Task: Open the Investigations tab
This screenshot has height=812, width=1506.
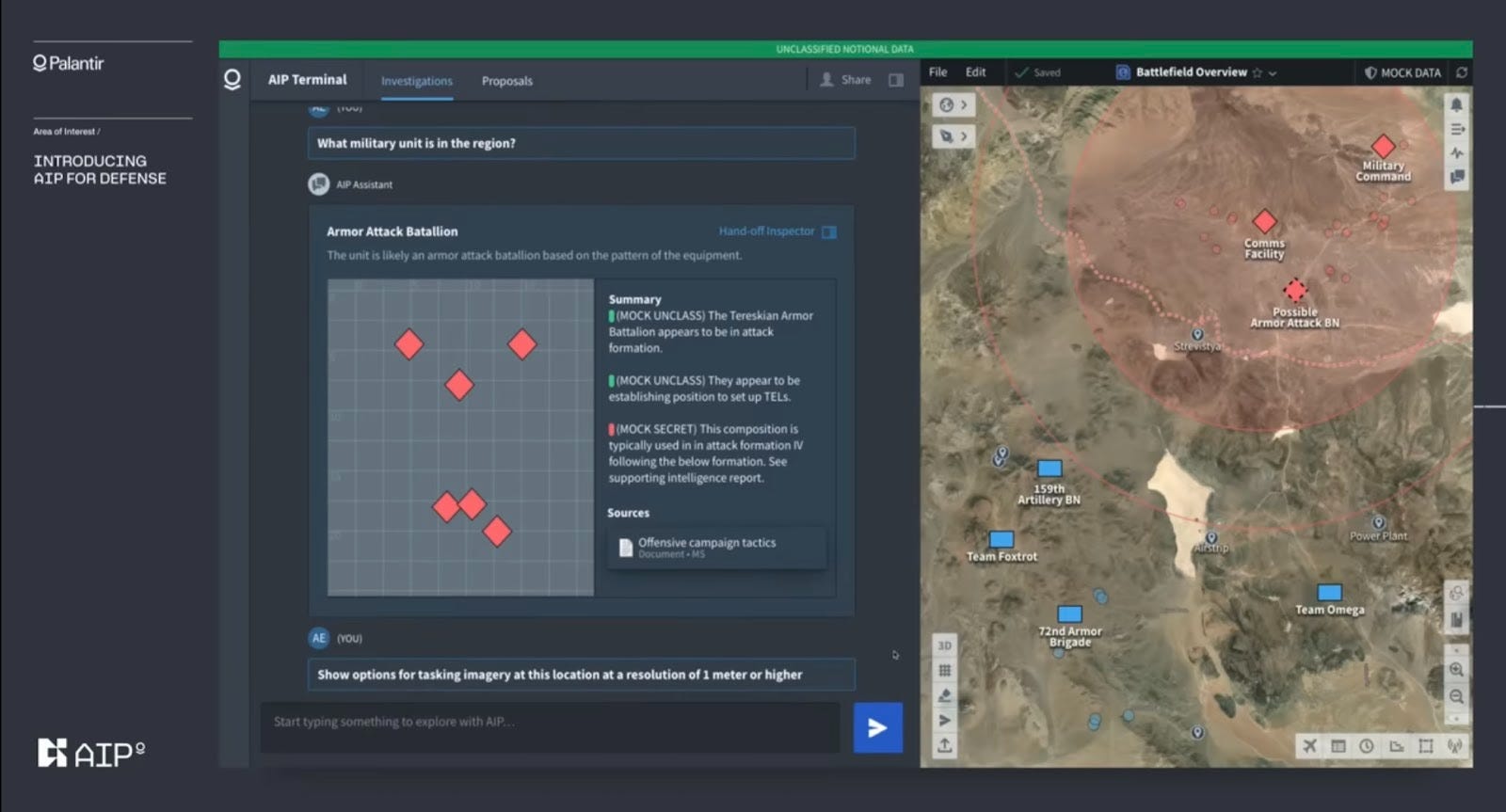Action: pos(417,81)
